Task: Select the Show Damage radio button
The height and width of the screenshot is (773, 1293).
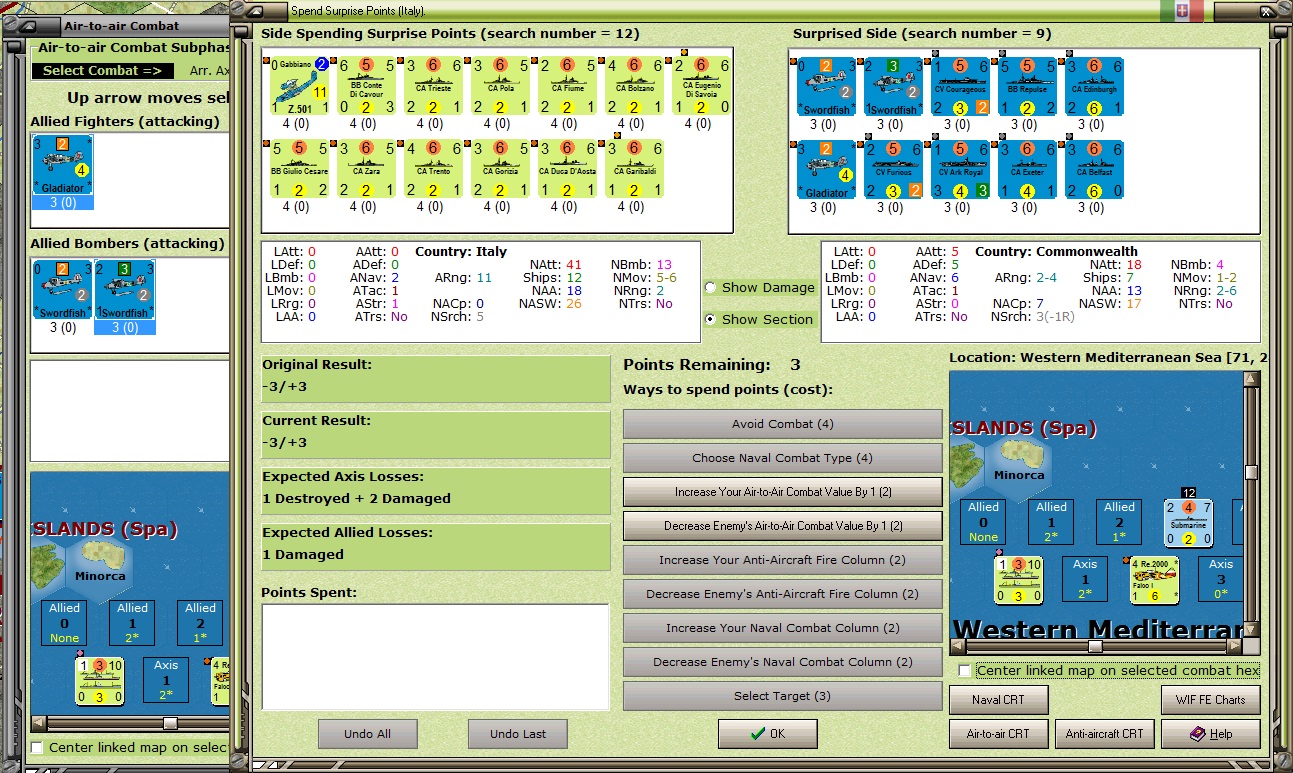Action: pyautogui.click(x=711, y=288)
